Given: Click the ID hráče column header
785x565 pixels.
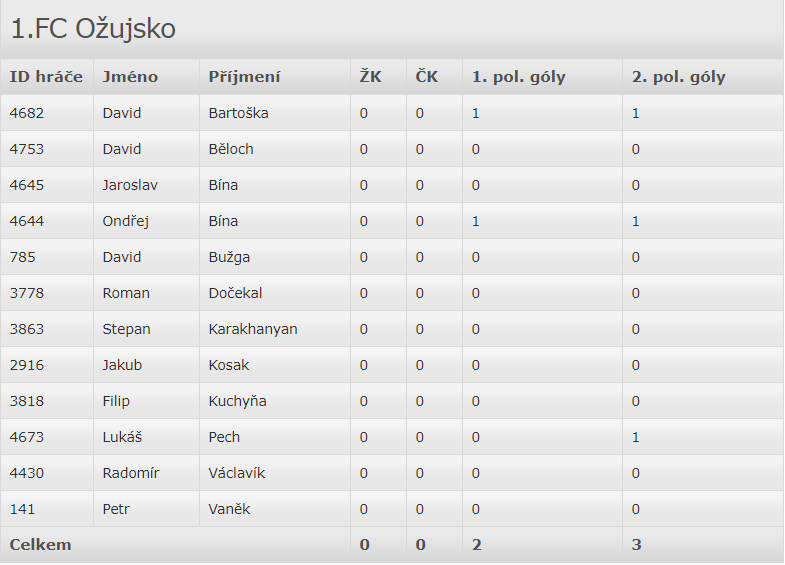Looking at the screenshot, I should [46, 77].
